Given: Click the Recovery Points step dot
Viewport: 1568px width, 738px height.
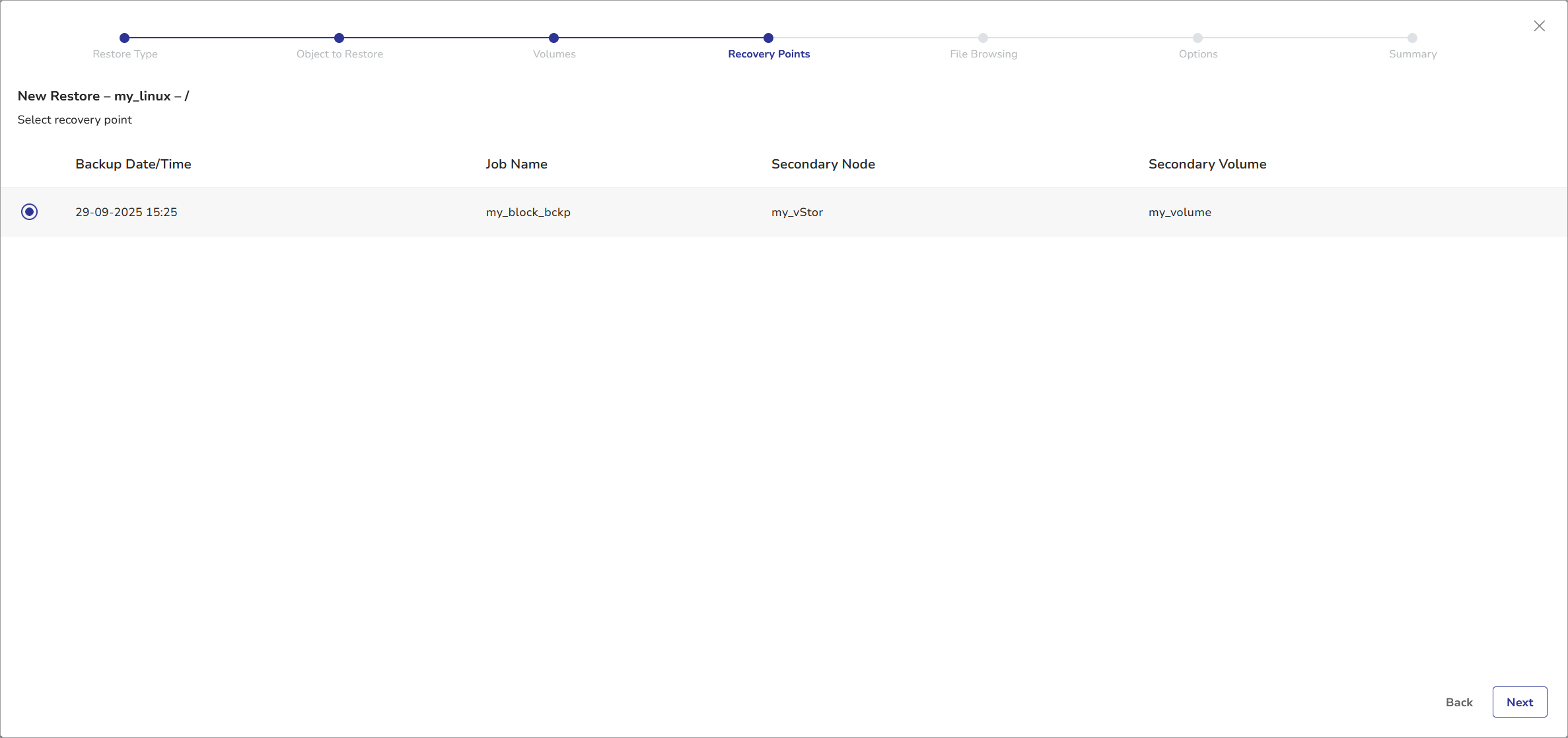Looking at the screenshot, I should (x=768, y=38).
